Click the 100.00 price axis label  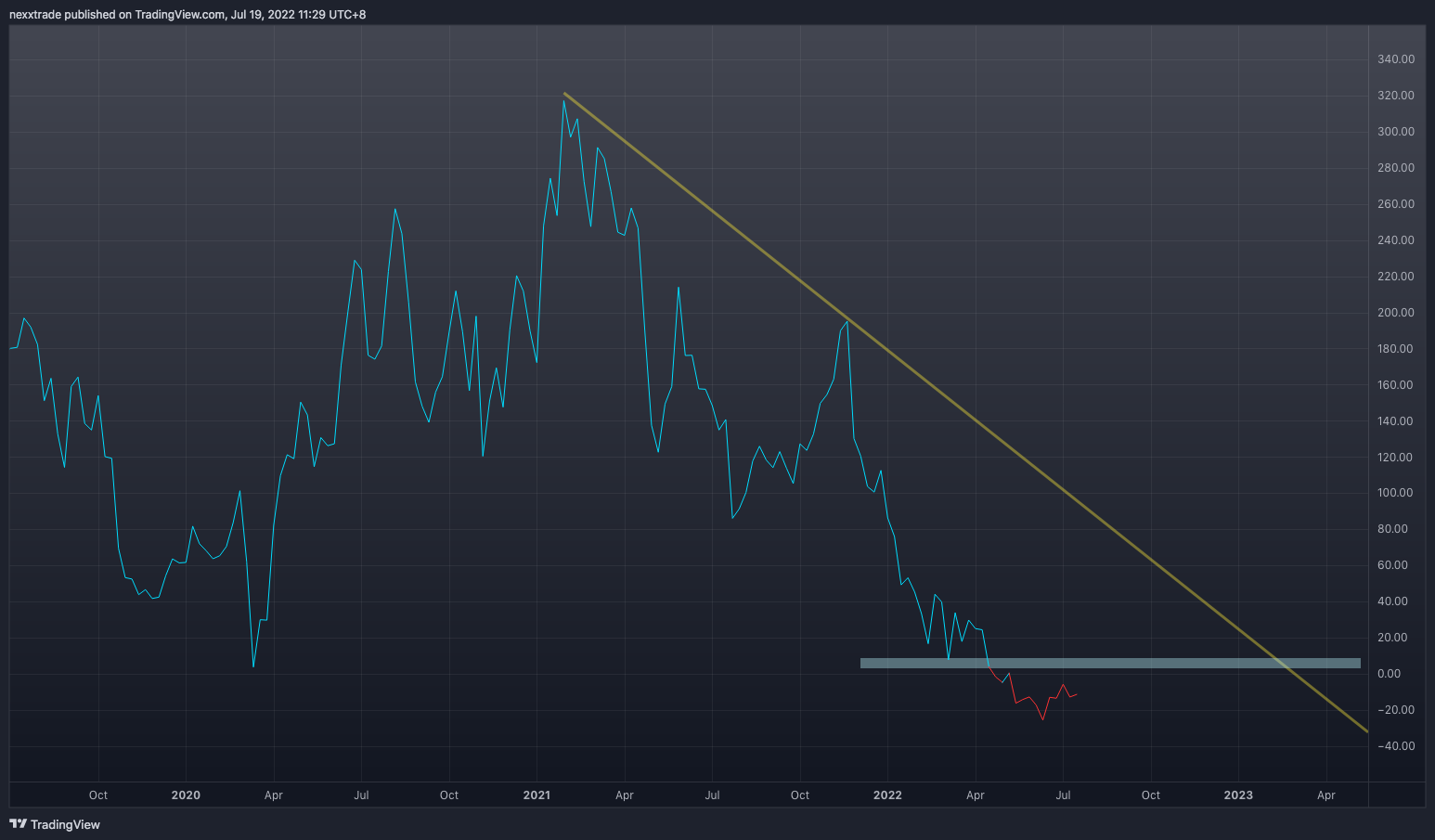pyautogui.click(x=1396, y=493)
